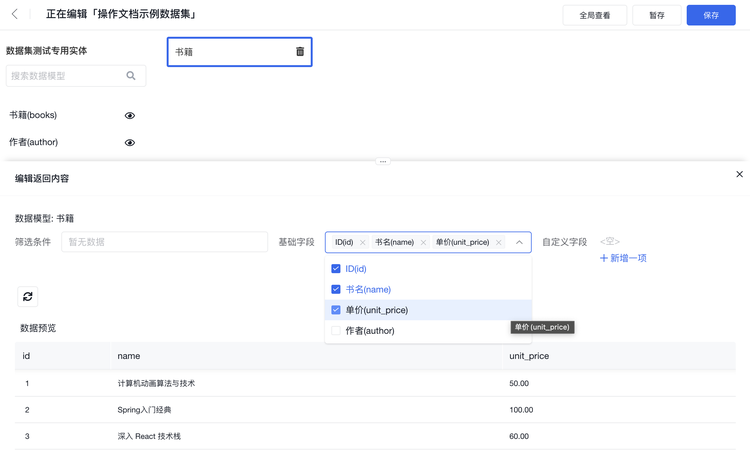
Task: Remove the 单价(unit_price) tag
Action: tap(498, 243)
